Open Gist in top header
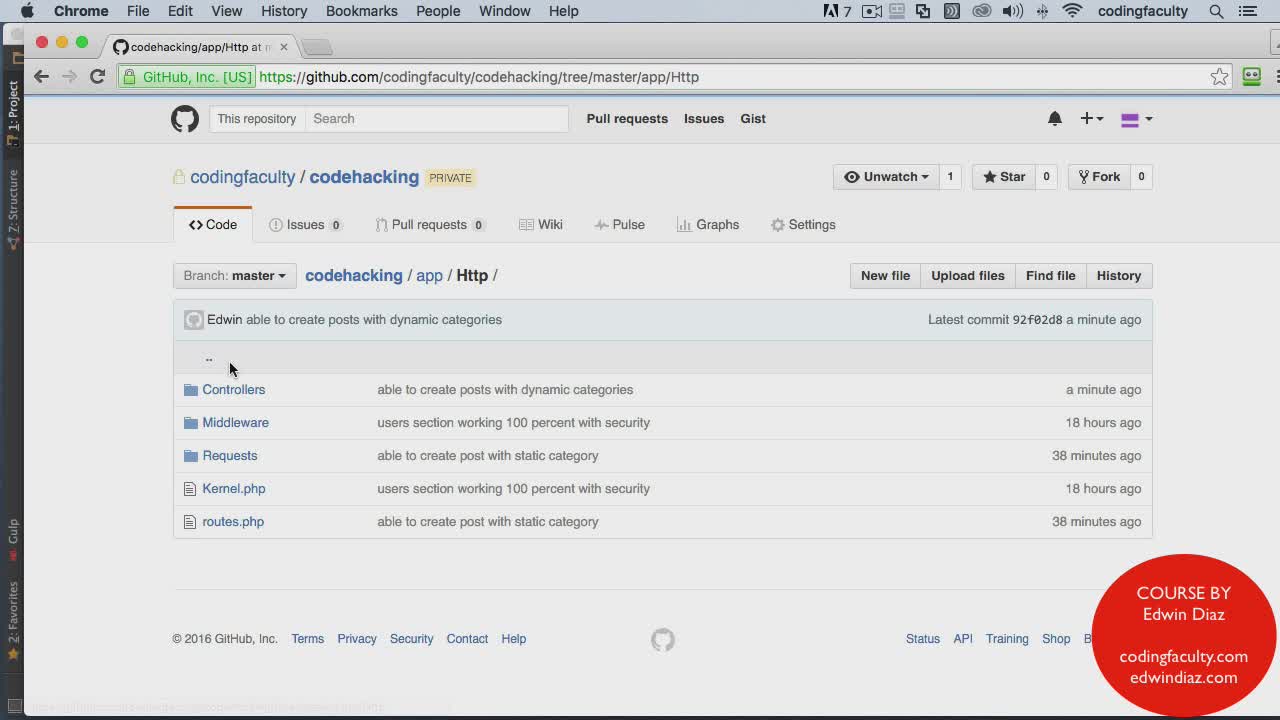Image resolution: width=1280 pixels, height=720 pixels. 753,119
